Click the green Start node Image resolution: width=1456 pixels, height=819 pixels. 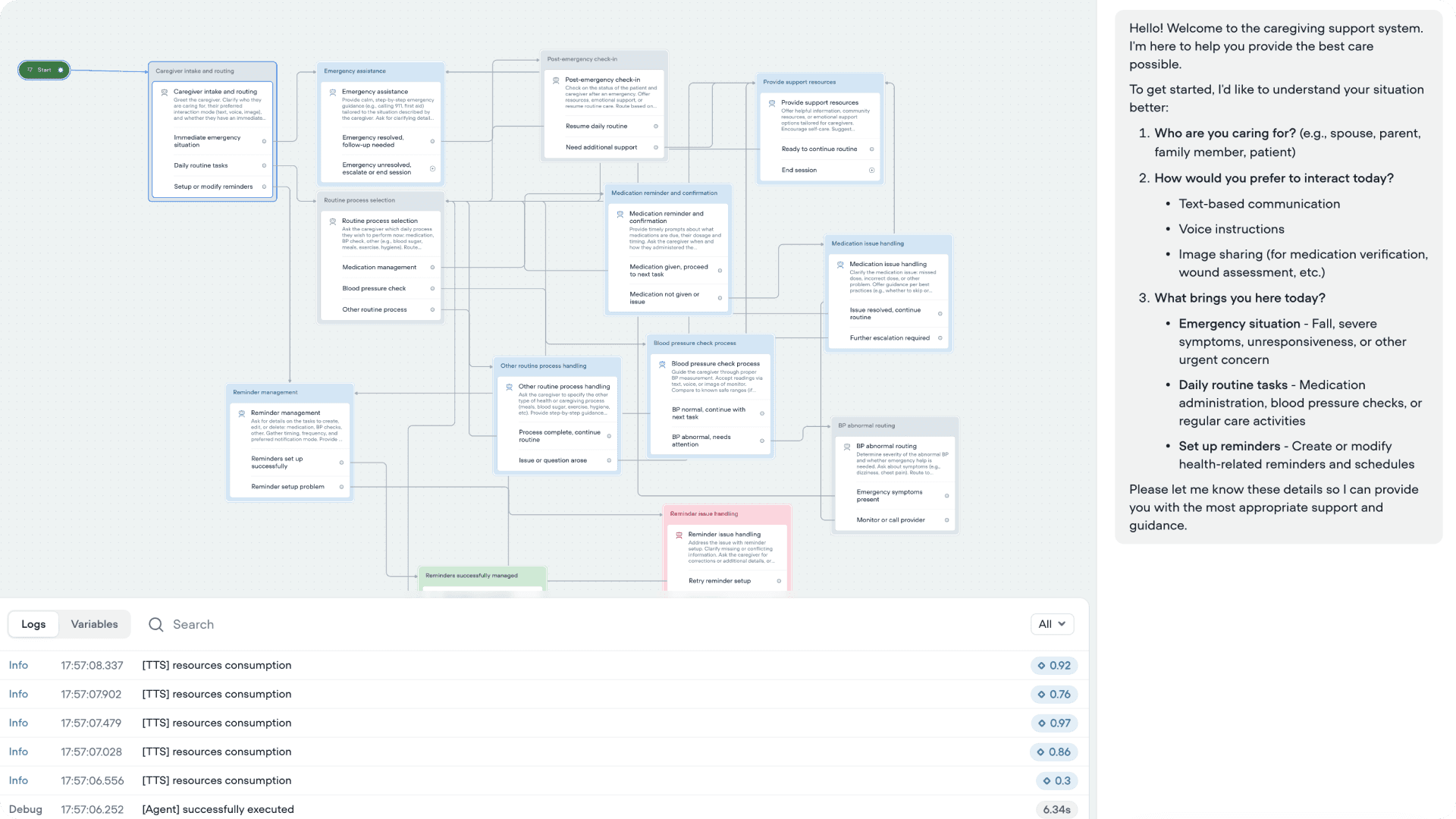(43, 70)
